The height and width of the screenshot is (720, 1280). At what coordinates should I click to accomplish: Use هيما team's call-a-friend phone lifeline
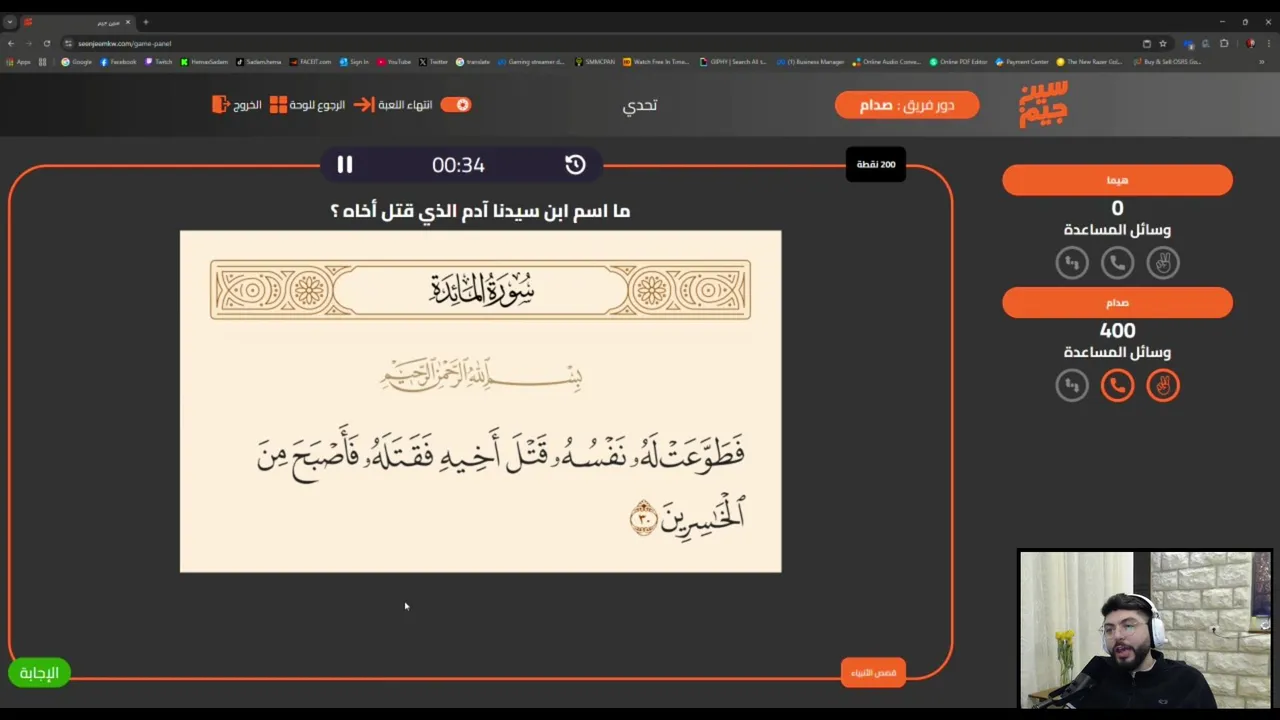[x=1117, y=263]
